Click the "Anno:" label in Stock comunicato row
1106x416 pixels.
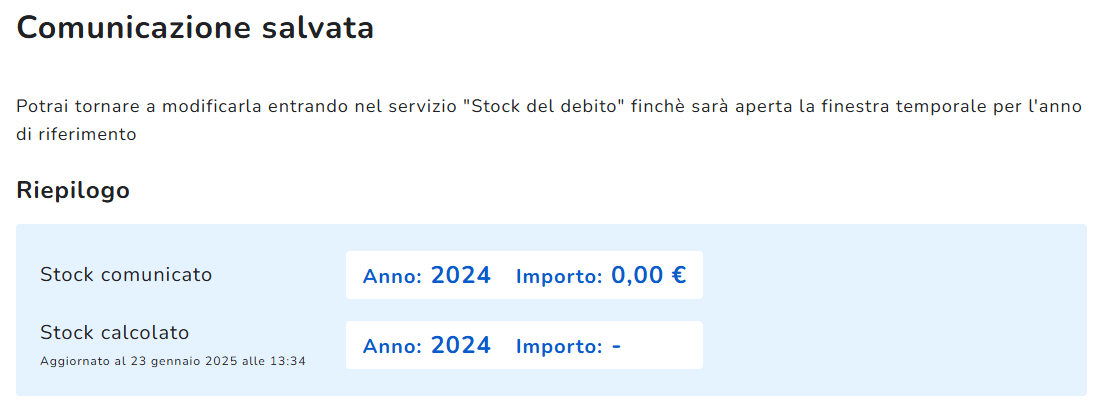click(392, 277)
